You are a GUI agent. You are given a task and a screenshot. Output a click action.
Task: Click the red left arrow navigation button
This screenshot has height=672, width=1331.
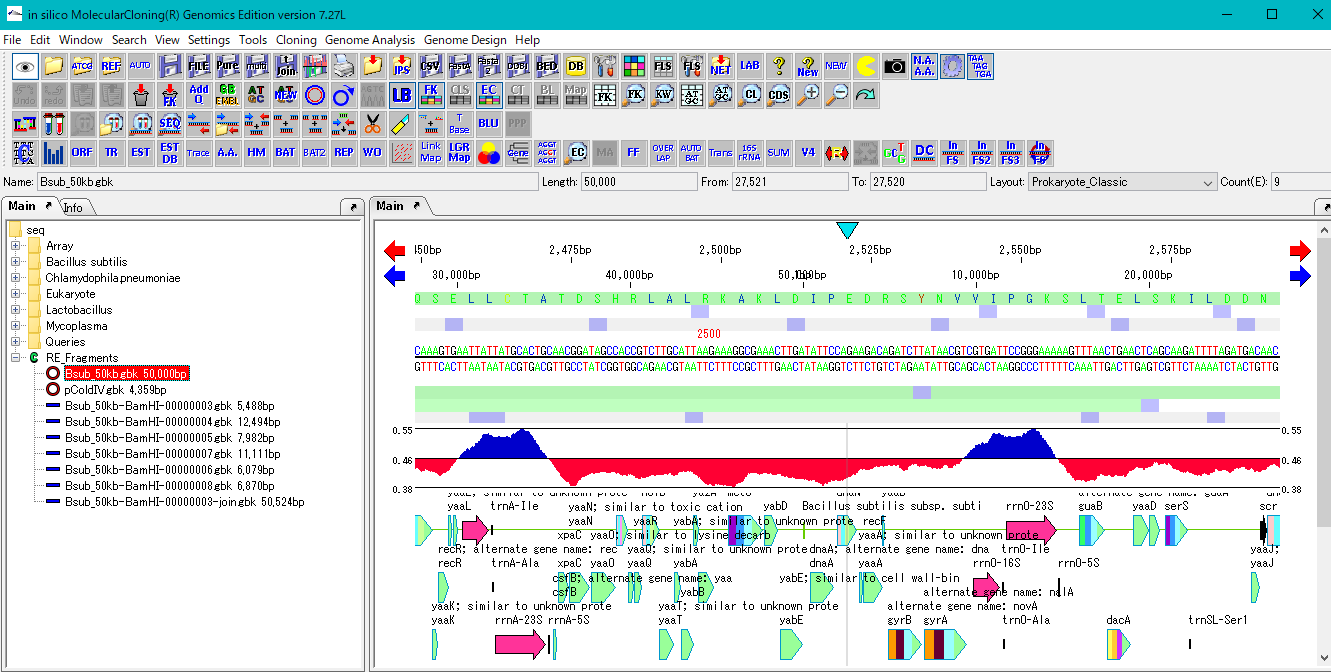click(395, 251)
